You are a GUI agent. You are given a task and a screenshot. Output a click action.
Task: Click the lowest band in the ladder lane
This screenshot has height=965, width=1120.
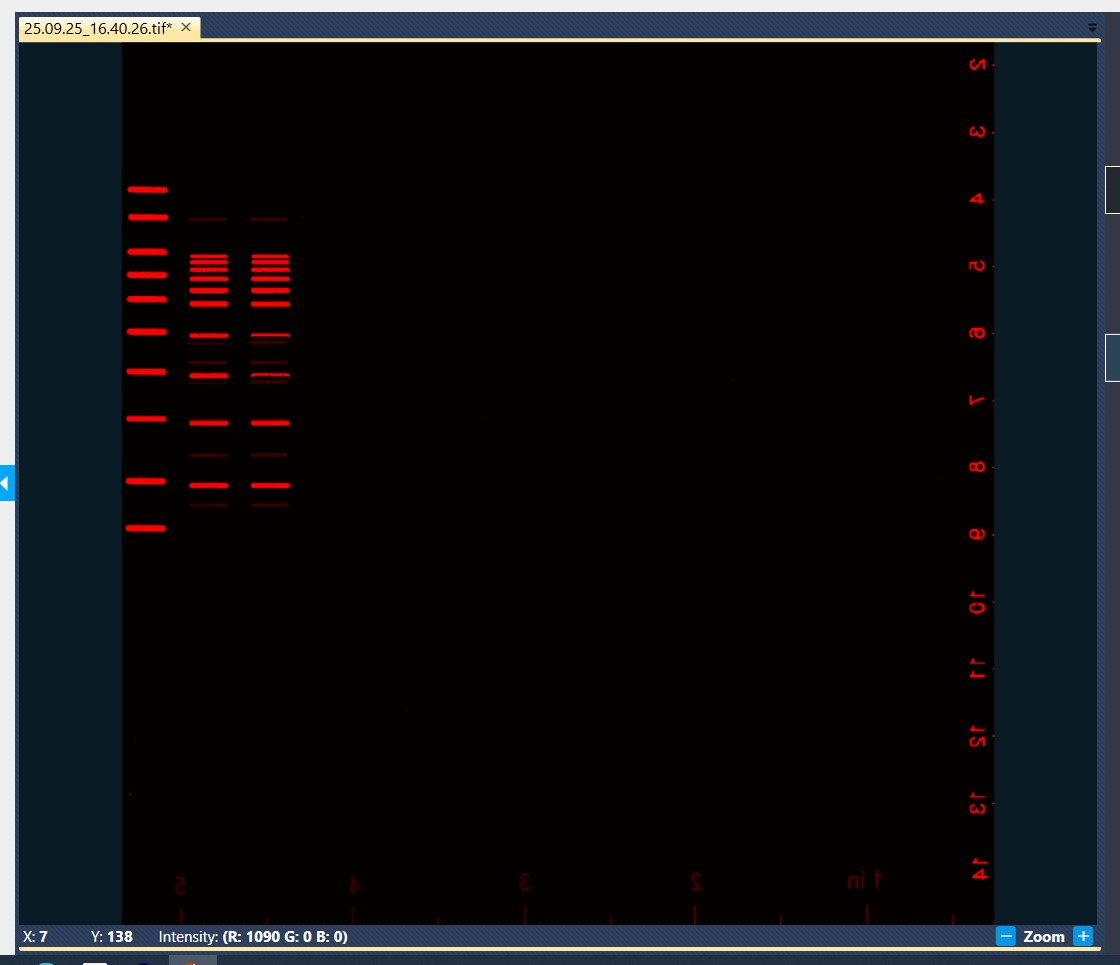(145, 529)
